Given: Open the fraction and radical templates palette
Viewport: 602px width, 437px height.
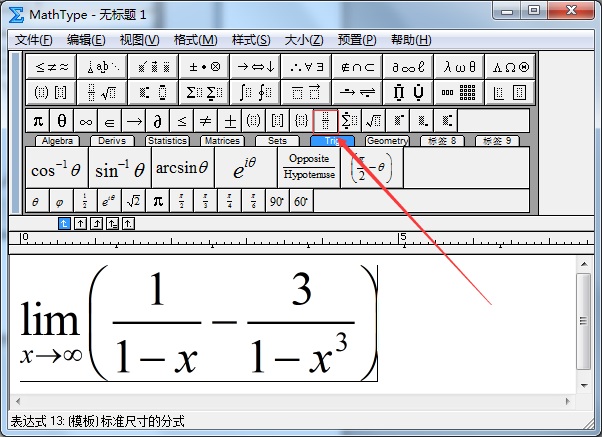Looking at the screenshot, I should tap(102, 92).
